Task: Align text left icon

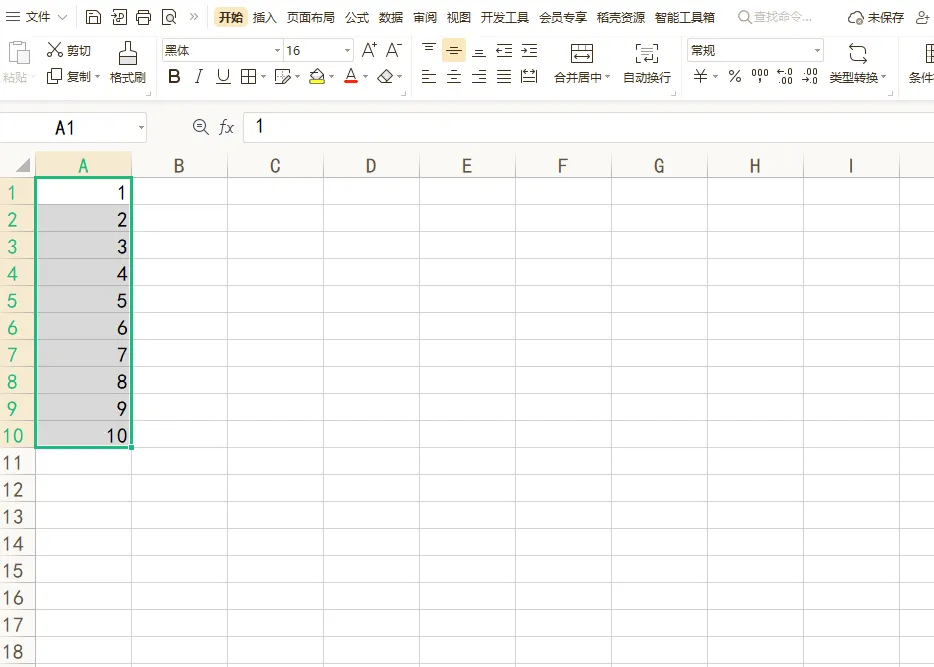Action: pos(429,76)
